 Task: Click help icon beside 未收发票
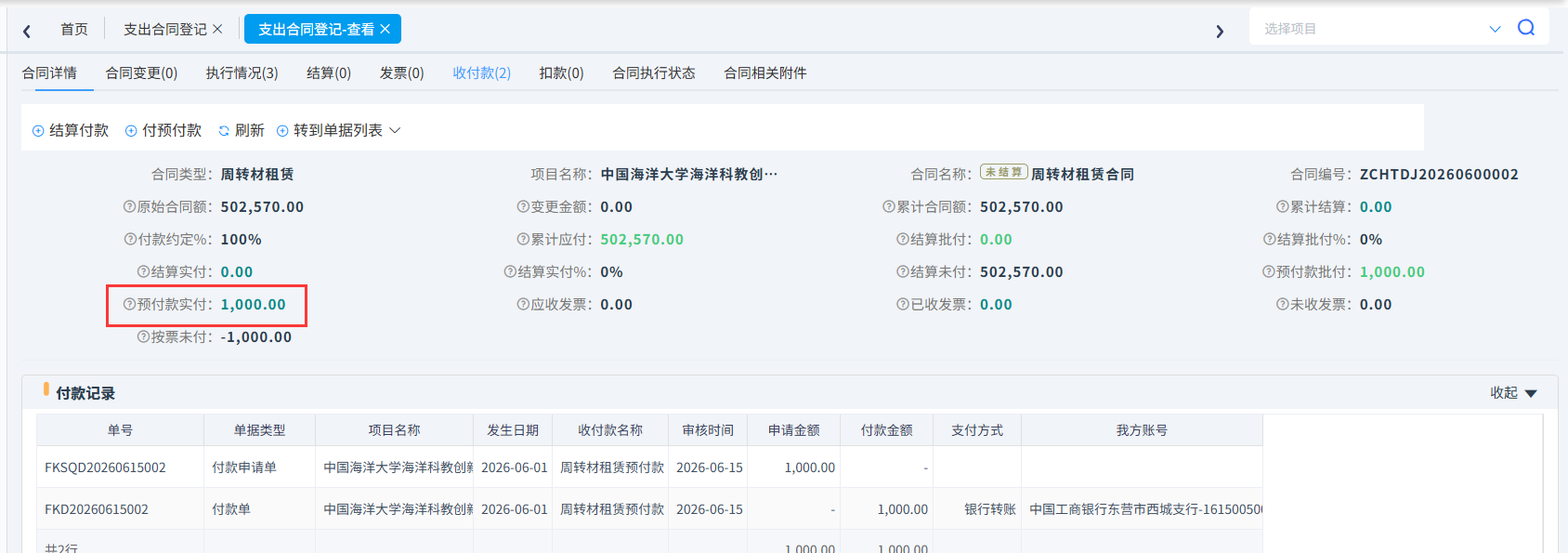click(1283, 305)
